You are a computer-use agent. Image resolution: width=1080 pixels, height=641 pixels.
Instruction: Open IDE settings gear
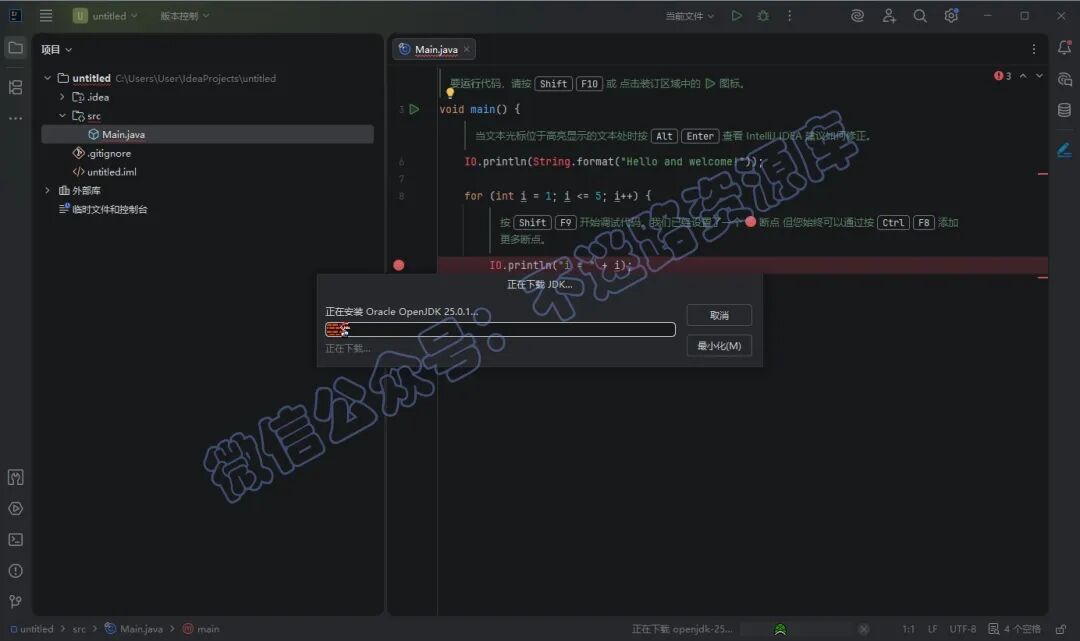pyautogui.click(x=951, y=15)
